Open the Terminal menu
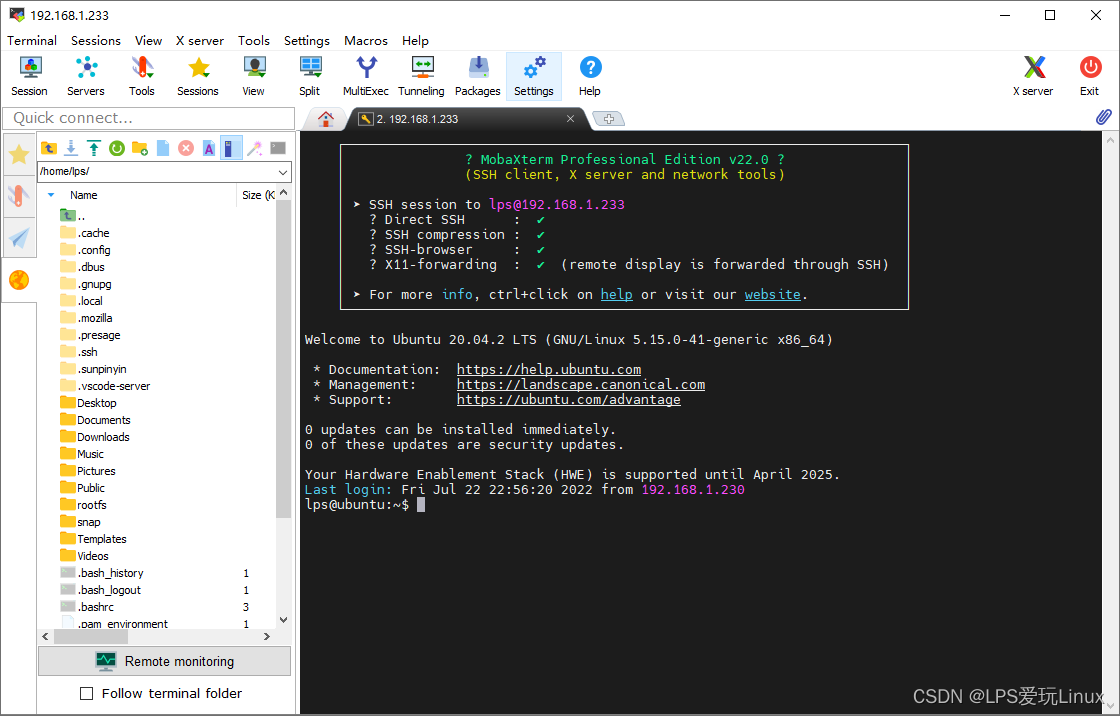Viewport: 1120px width, 716px height. click(32, 41)
